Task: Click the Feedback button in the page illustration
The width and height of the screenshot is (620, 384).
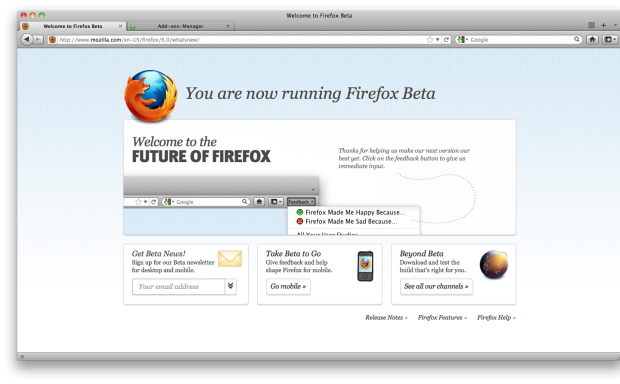Action: tap(301, 202)
